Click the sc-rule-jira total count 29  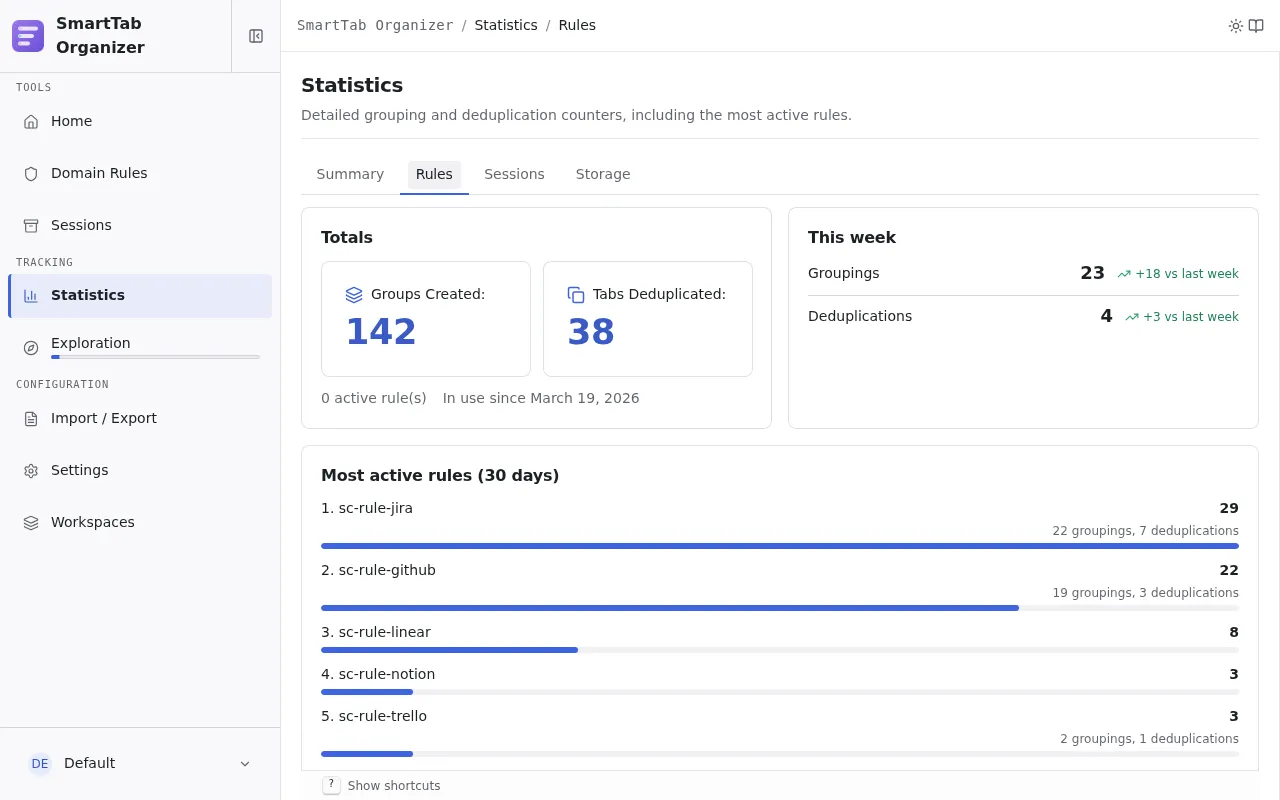[1229, 508]
